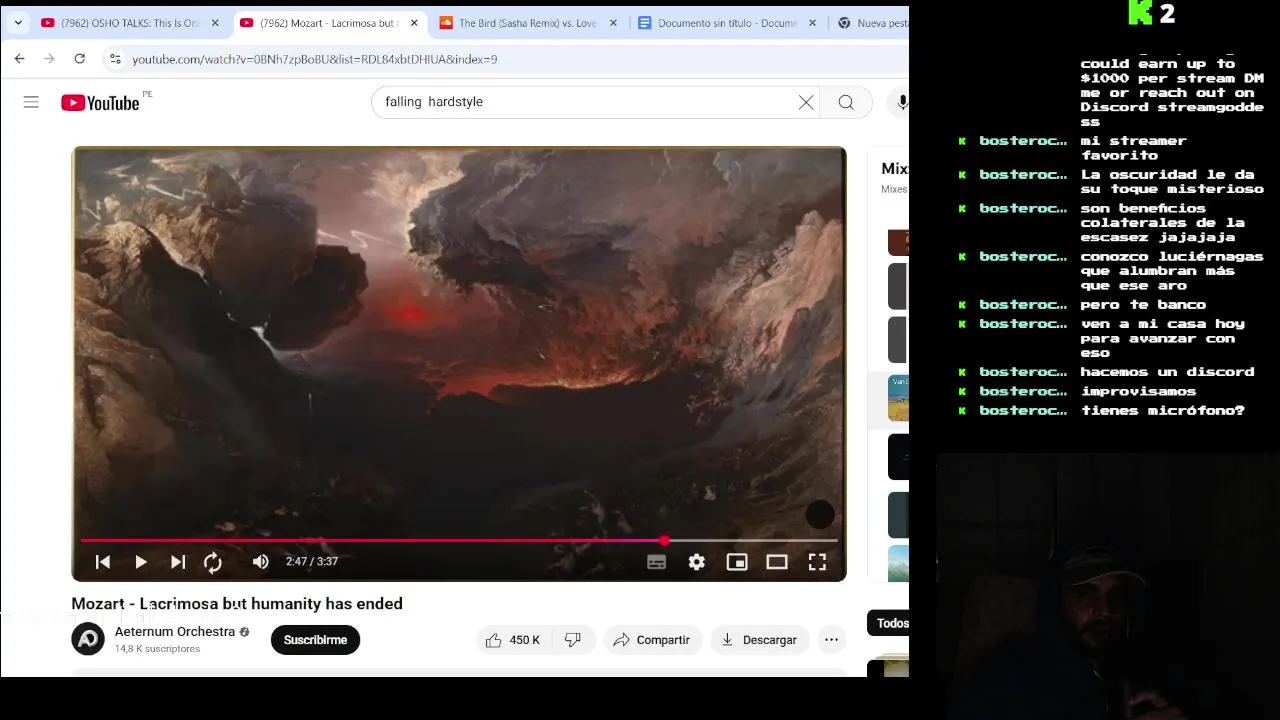The height and width of the screenshot is (720, 1280).
Task: Open the browser tab search dropdown
Action: coord(18,22)
